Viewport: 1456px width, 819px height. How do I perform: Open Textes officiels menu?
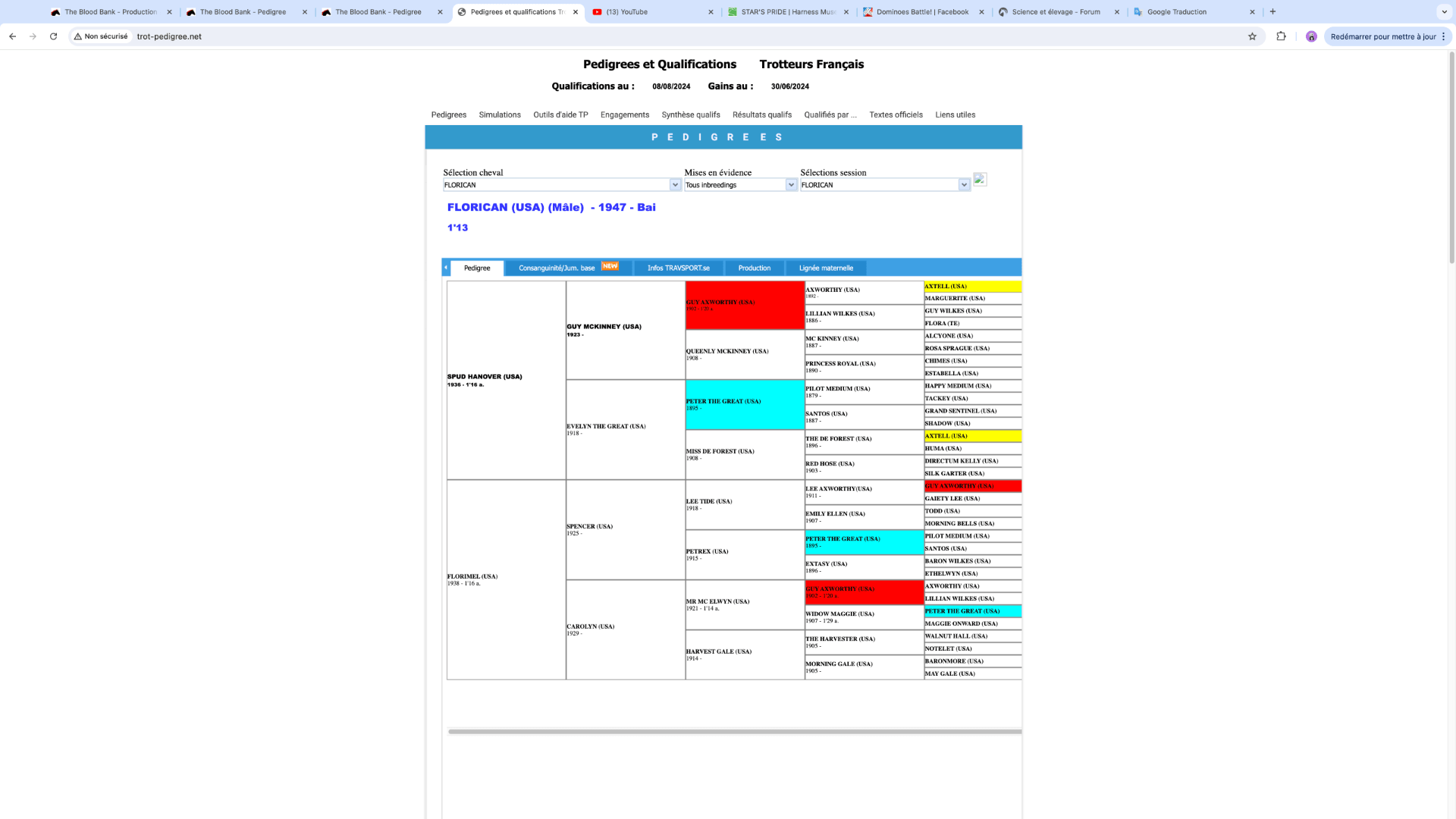(x=896, y=115)
